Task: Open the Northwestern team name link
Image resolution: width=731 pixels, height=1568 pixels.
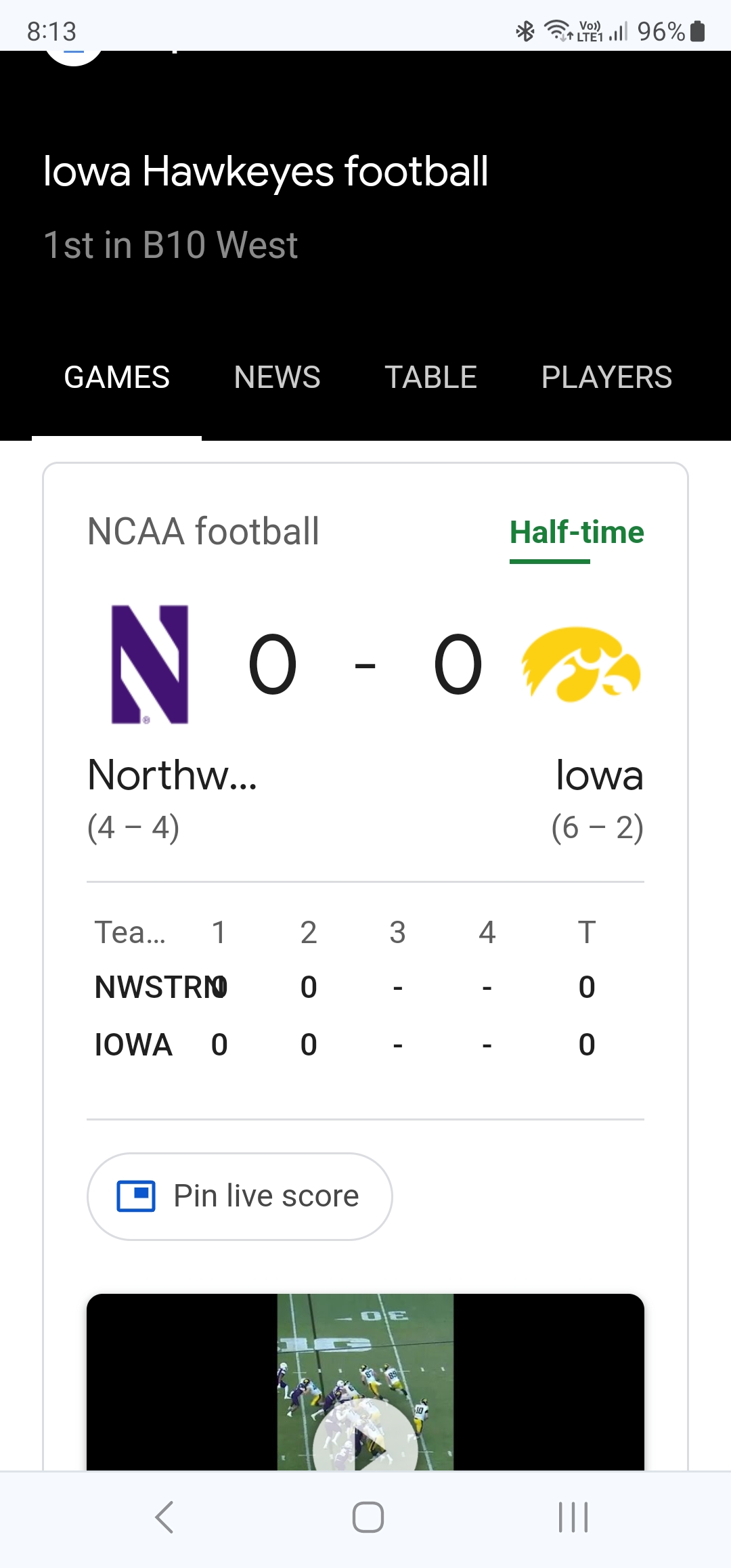Action: pos(173,775)
